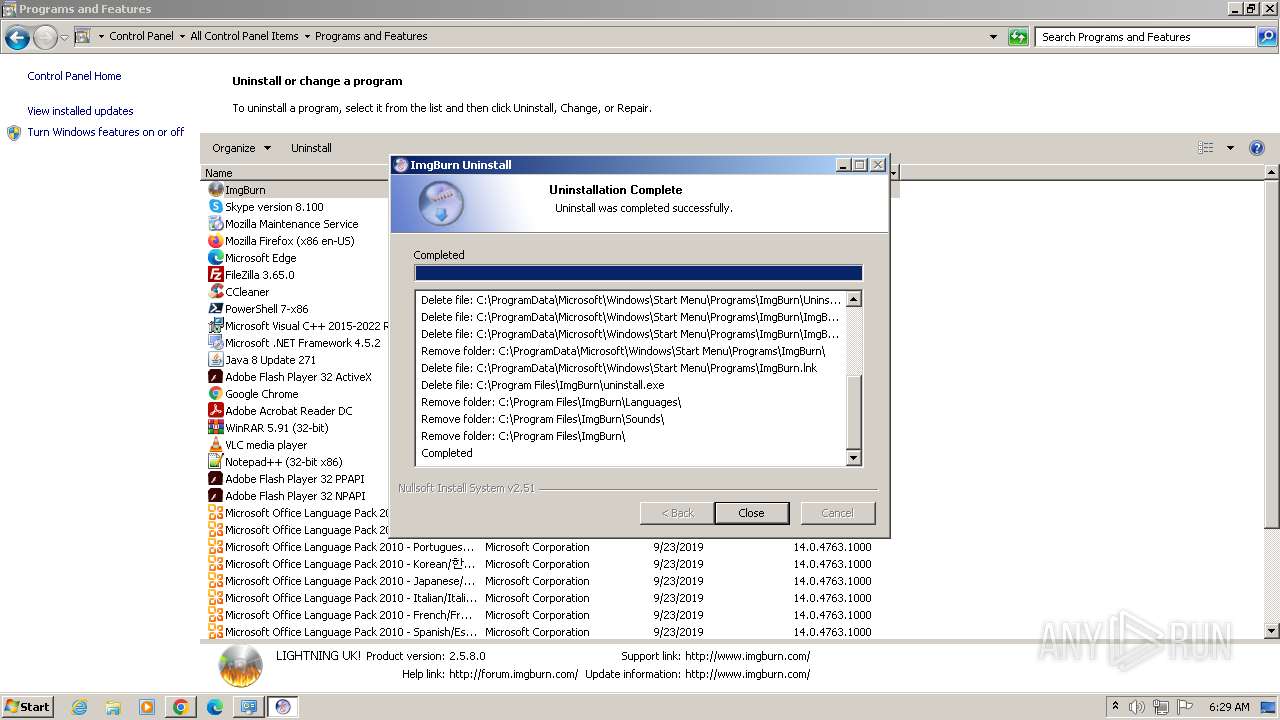Select the CCleaner icon in list
The image size is (1280, 720).
(215, 292)
